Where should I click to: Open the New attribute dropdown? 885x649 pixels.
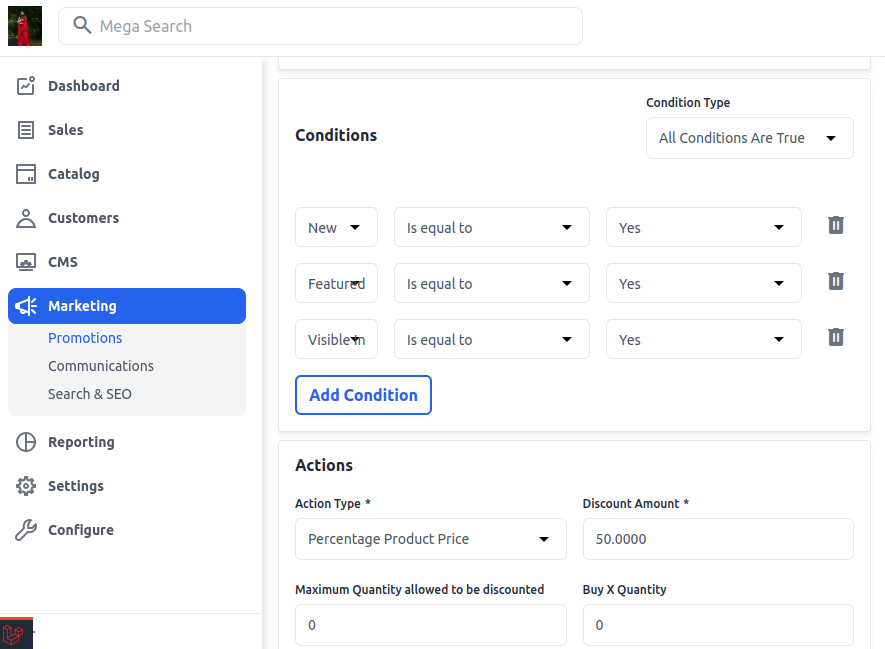pyautogui.click(x=336, y=227)
